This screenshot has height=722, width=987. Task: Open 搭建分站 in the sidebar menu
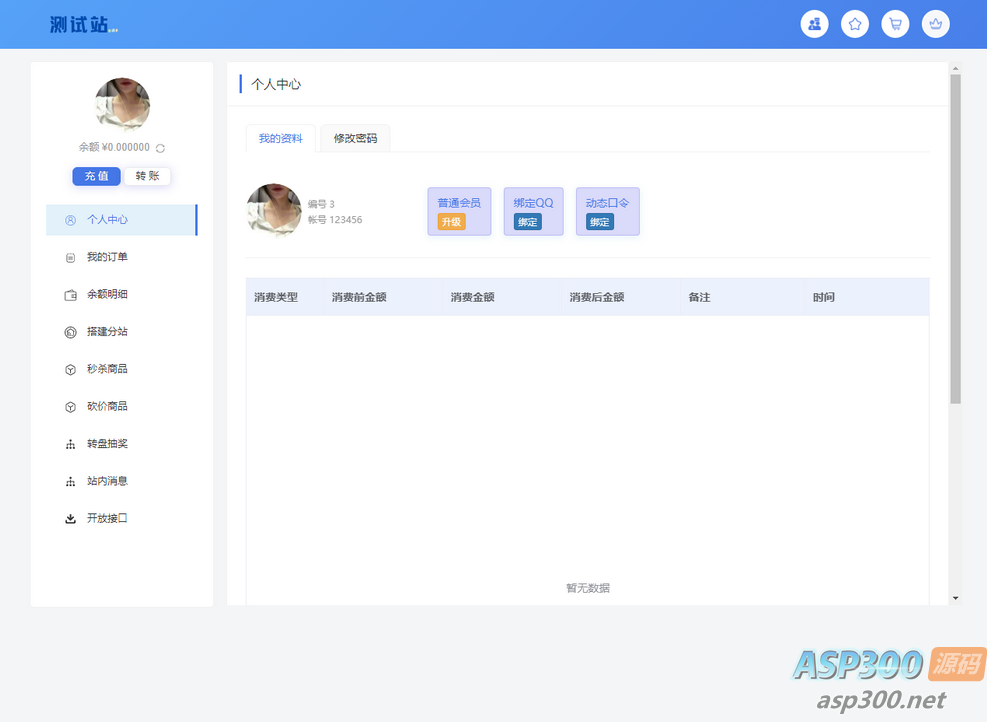[121, 331]
